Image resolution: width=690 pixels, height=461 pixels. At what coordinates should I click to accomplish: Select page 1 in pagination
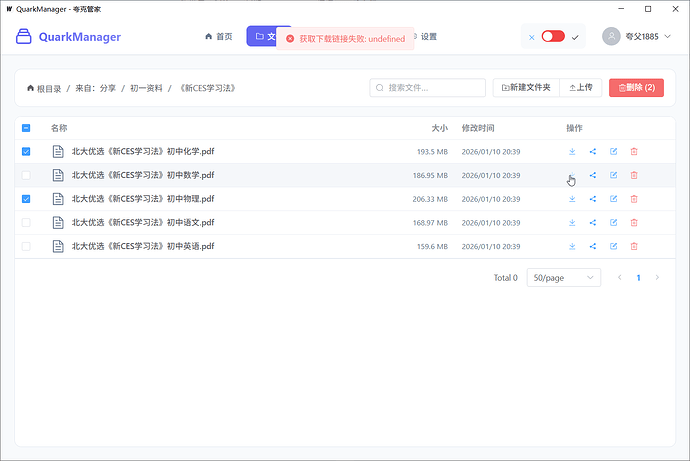pyautogui.click(x=639, y=278)
